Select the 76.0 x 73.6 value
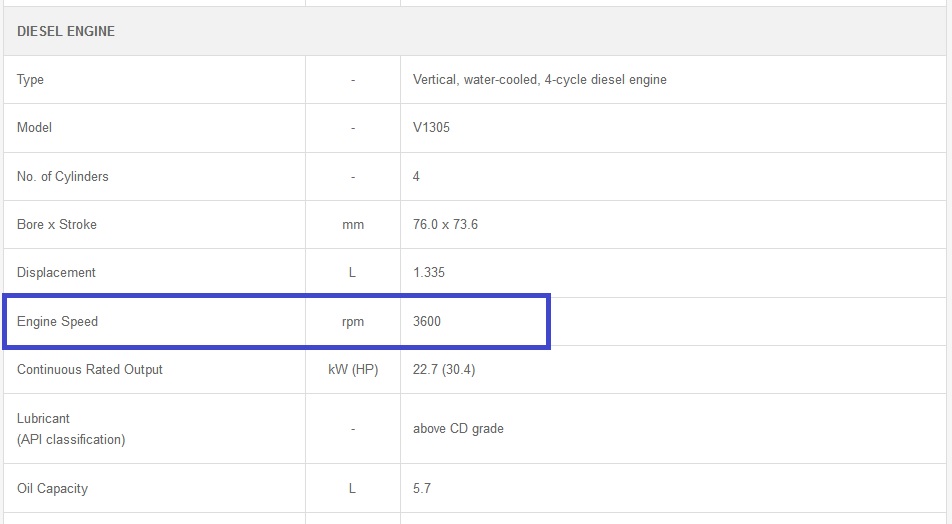Viewport: 952px width, 524px height. [x=445, y=224]
